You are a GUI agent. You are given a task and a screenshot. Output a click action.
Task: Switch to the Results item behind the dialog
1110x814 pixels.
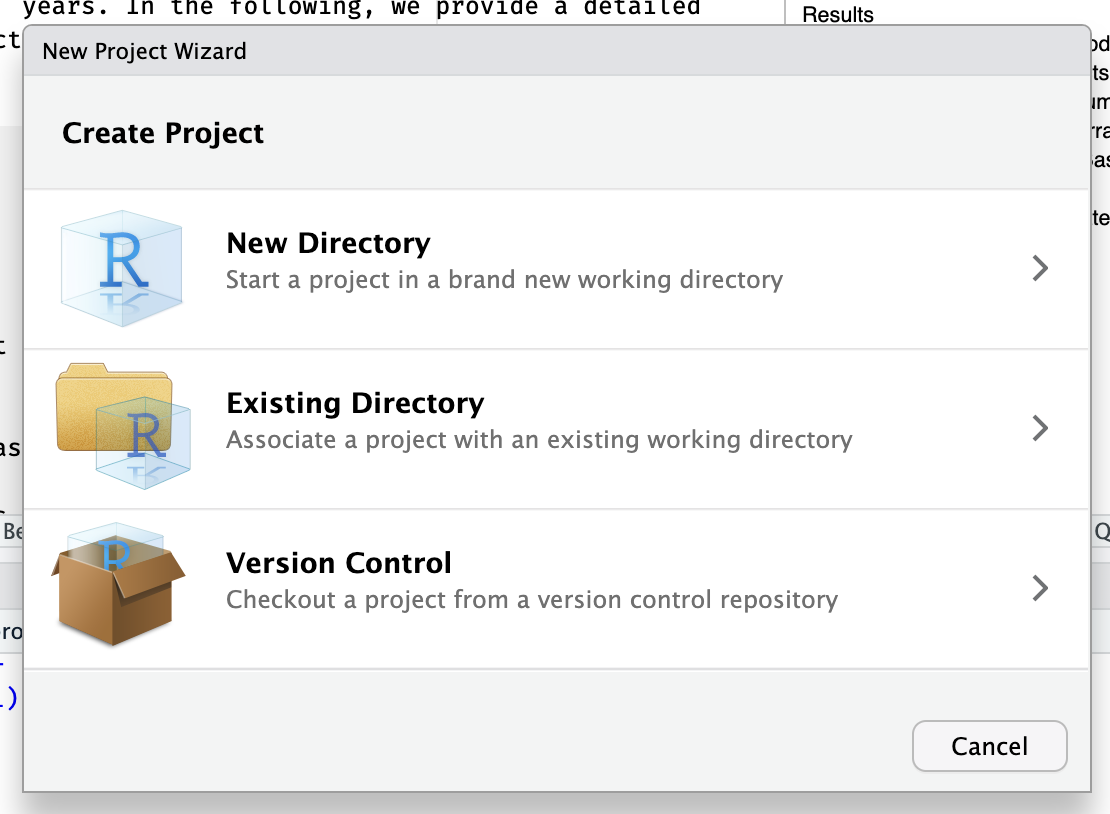838,14
